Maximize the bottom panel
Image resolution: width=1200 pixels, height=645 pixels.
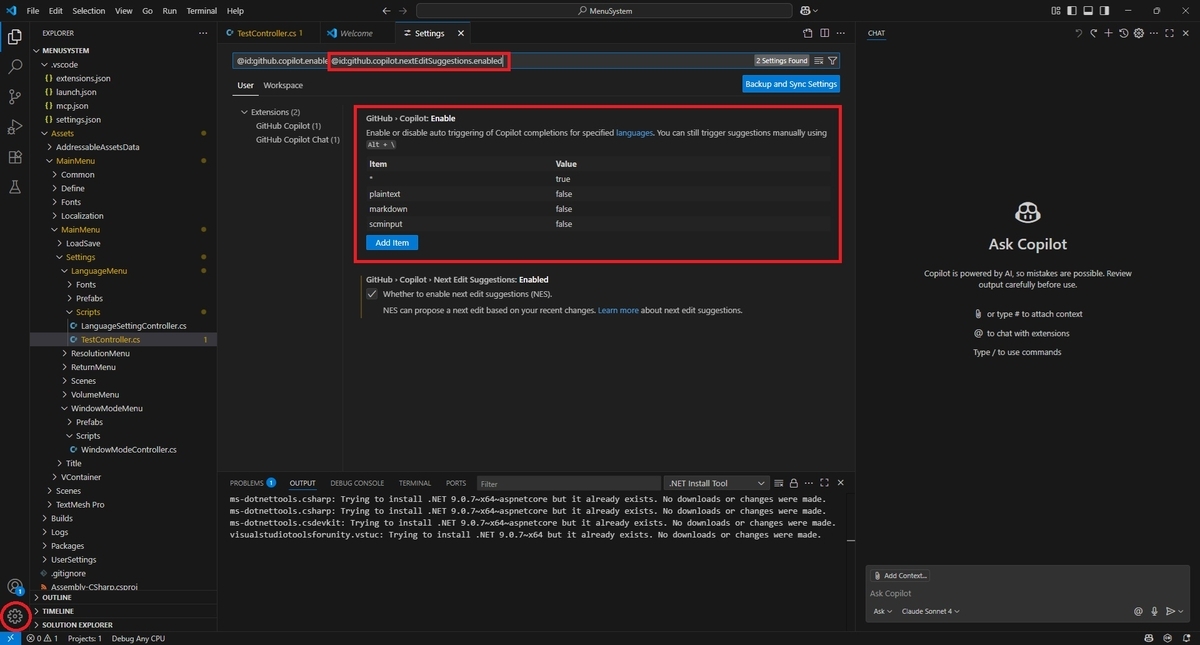pos(825,483)
